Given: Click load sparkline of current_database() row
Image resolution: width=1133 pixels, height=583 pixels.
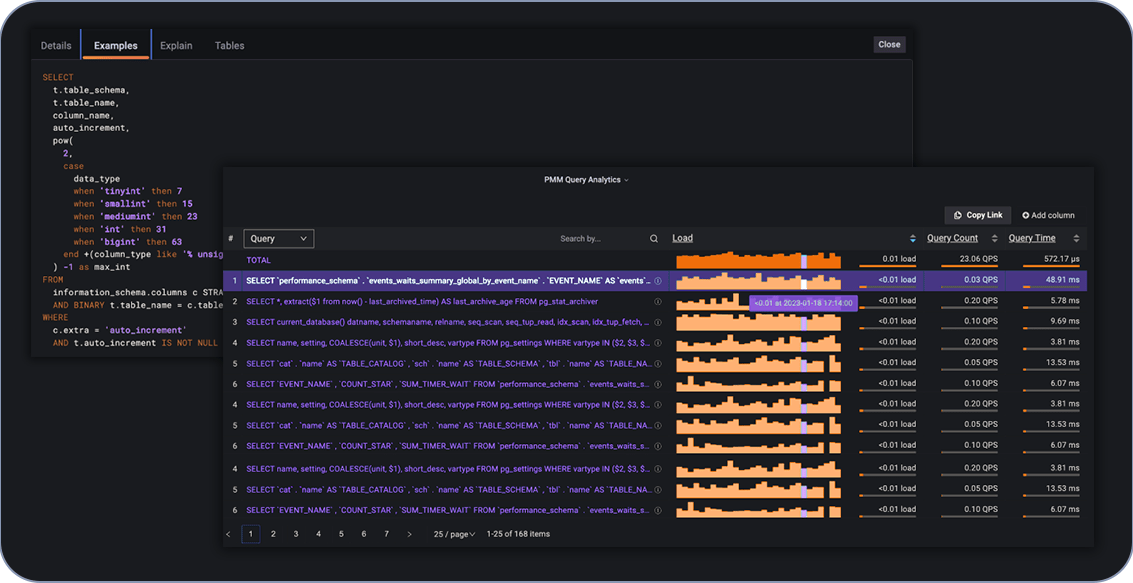Looking at the screenshot, I should [759, 322].
